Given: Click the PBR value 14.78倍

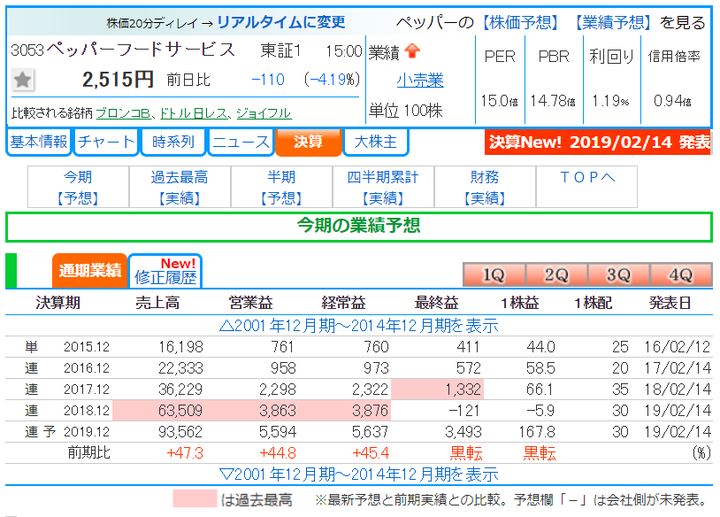Looking at the screenshot, I should click(553, 101).
